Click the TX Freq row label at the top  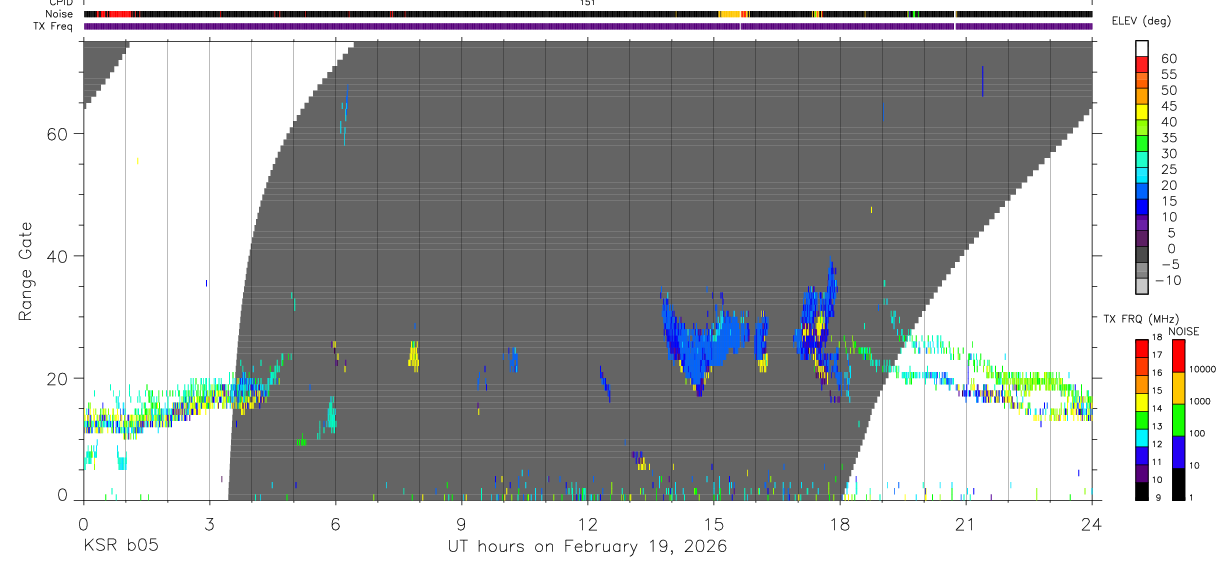tap(54, 26)
